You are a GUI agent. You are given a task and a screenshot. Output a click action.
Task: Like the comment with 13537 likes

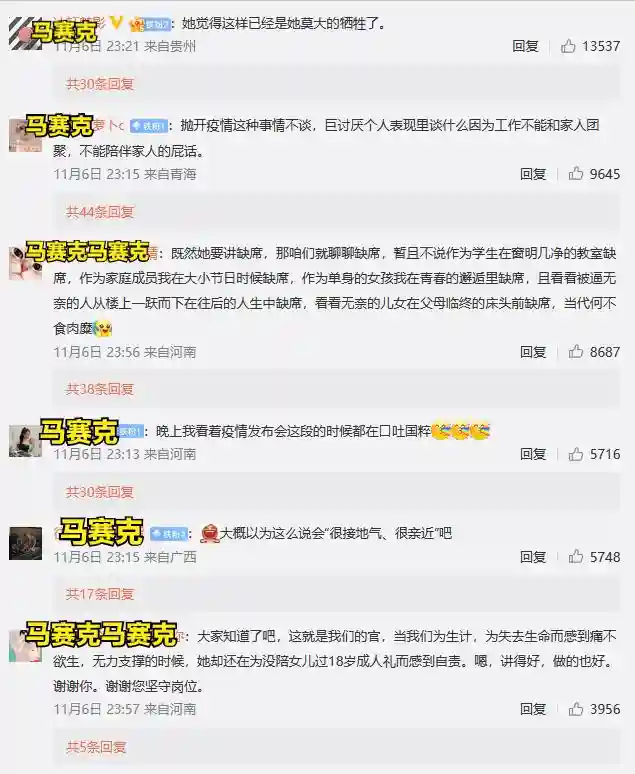click(568, 46)
